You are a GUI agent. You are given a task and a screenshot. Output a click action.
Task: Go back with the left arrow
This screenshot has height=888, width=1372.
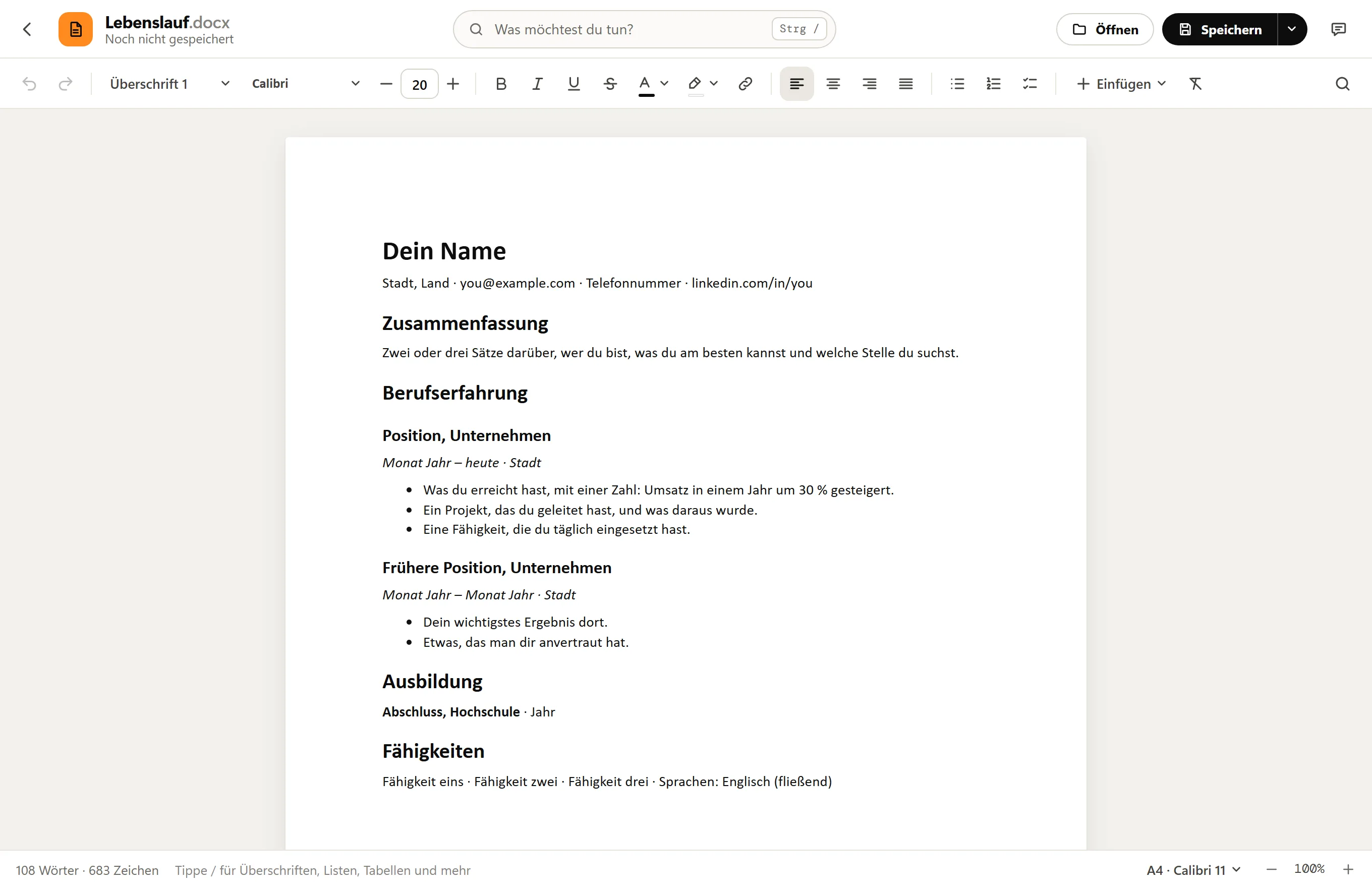[x=27, y=29]
